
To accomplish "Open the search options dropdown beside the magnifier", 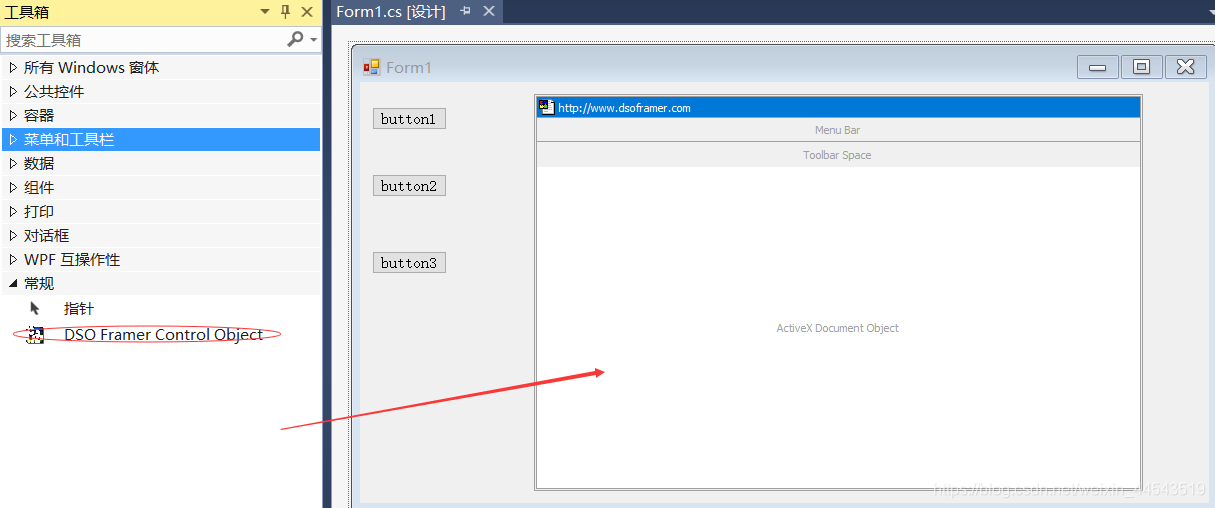I will (313, 40).
